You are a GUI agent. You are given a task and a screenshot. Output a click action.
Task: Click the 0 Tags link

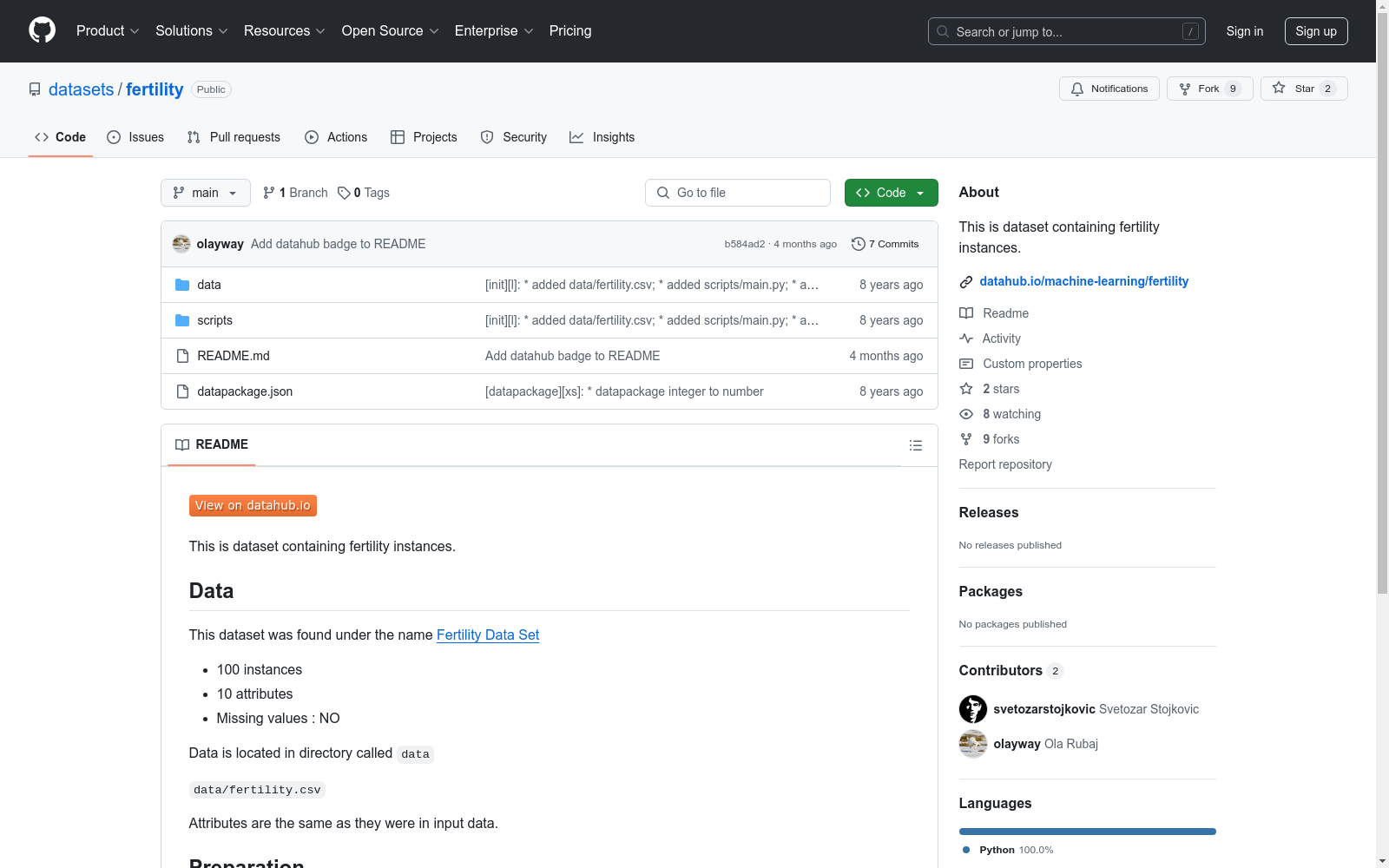pos(364,193)
